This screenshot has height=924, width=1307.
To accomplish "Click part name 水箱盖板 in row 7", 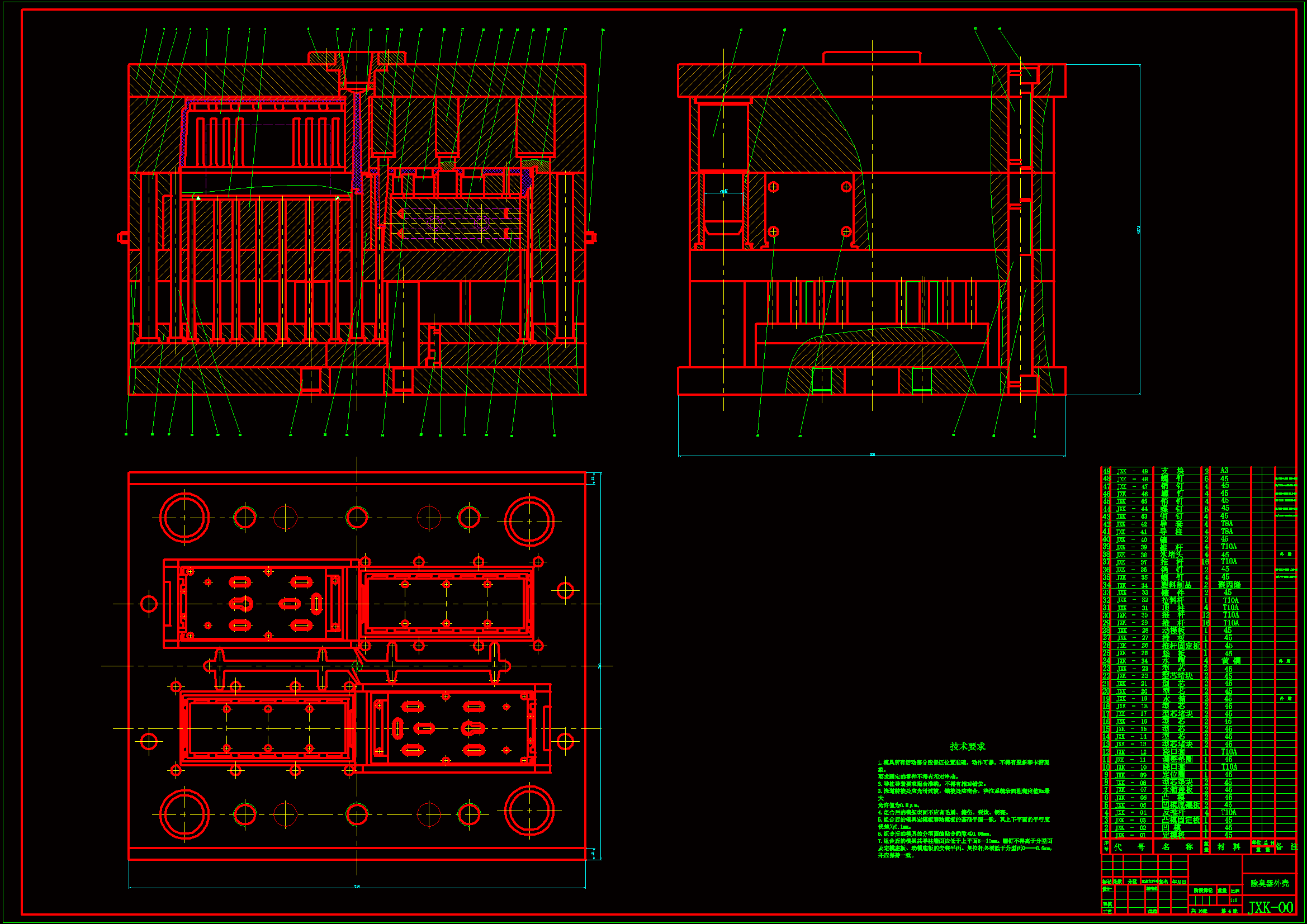I will [1177, 790].
